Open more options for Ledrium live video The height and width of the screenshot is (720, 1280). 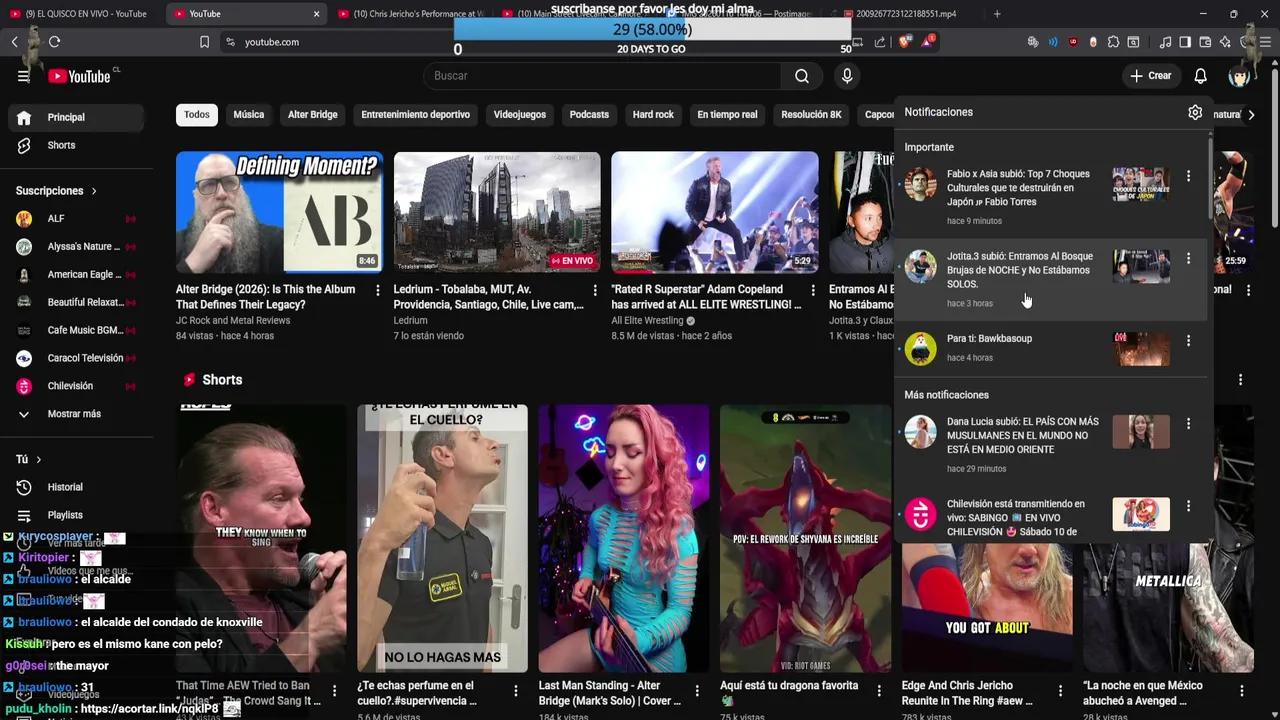pos(594,290)
